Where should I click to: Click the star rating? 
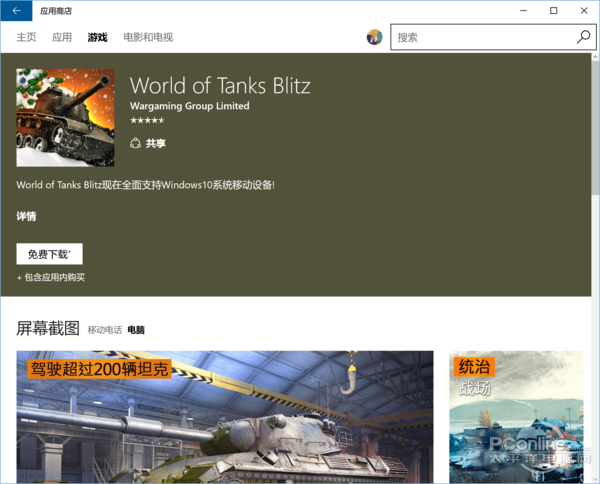[x=147, y=121]
